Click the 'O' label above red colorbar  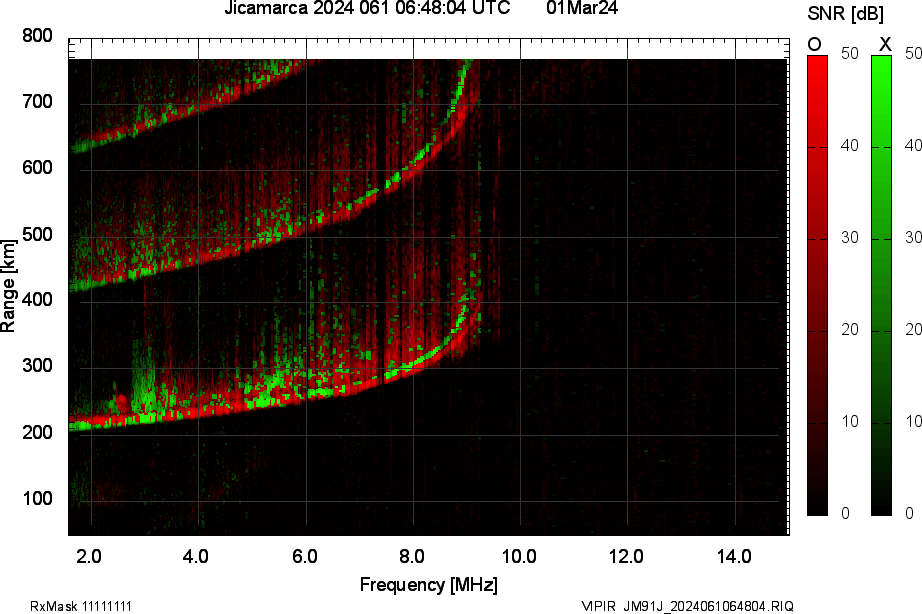(x=814, y=44)
